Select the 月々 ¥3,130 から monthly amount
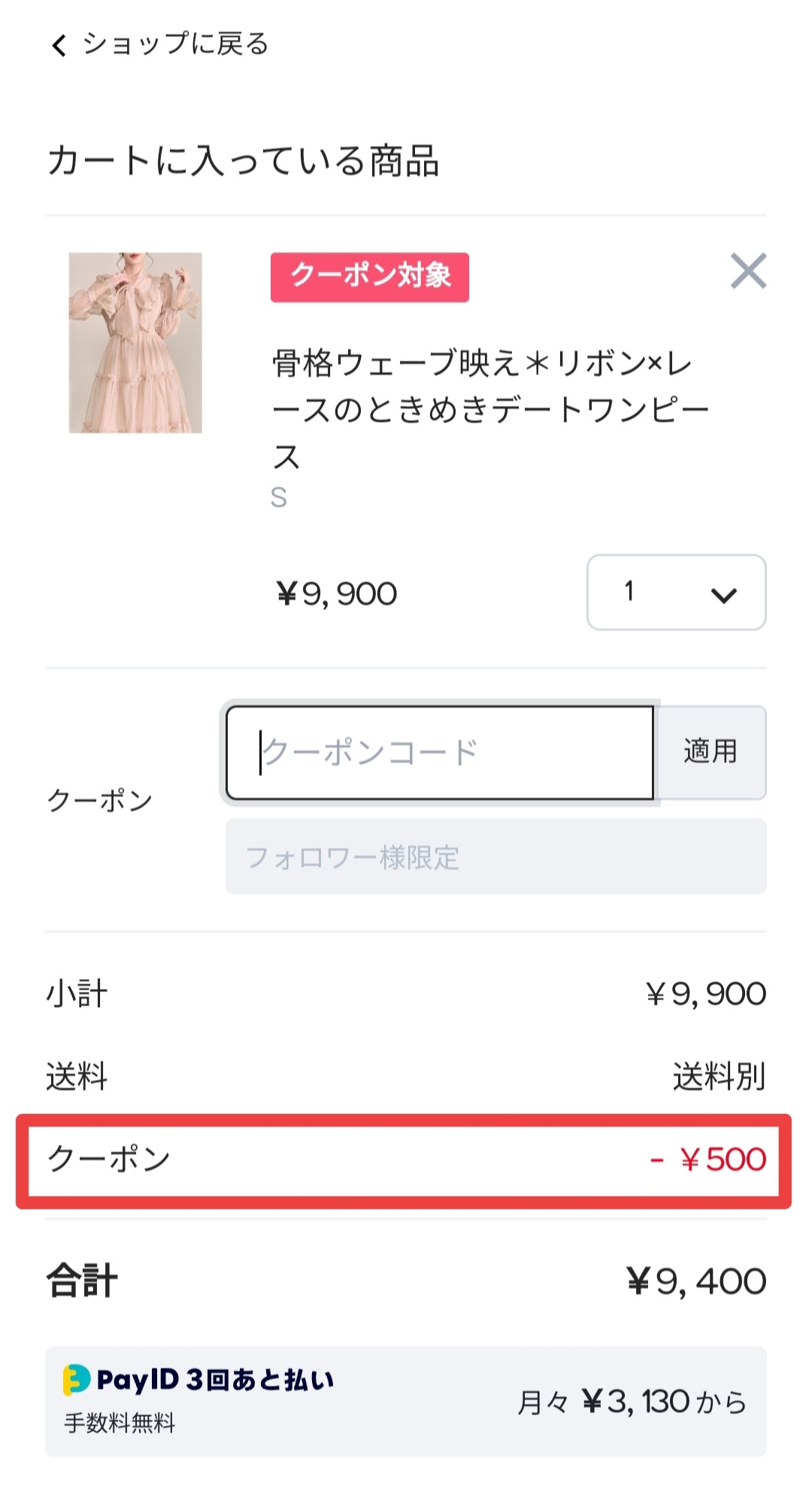 632,1402
